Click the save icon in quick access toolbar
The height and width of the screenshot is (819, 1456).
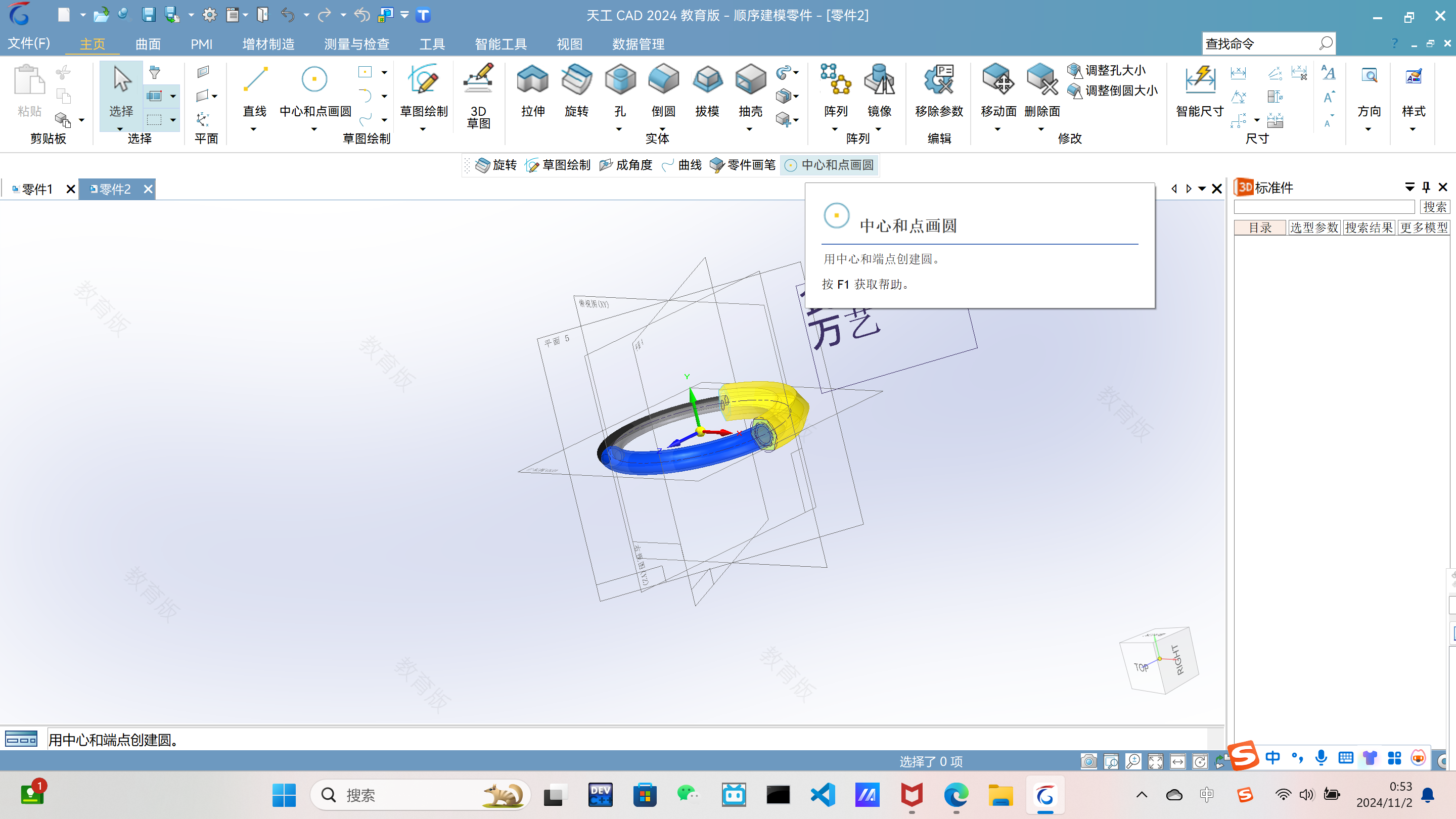pyautogui.click(x=148, y=15)
